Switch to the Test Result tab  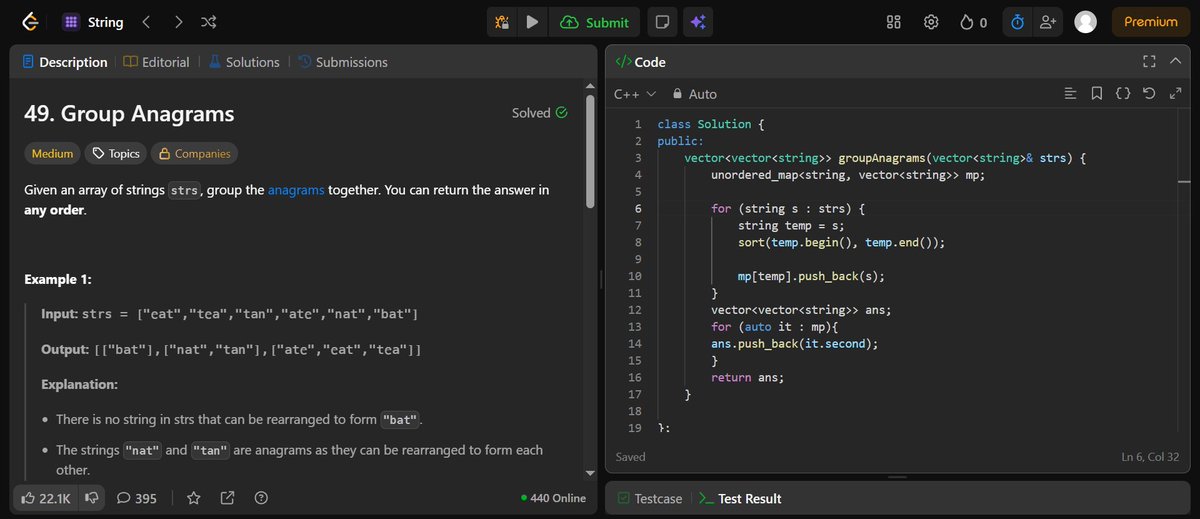[x=740, y=498]
